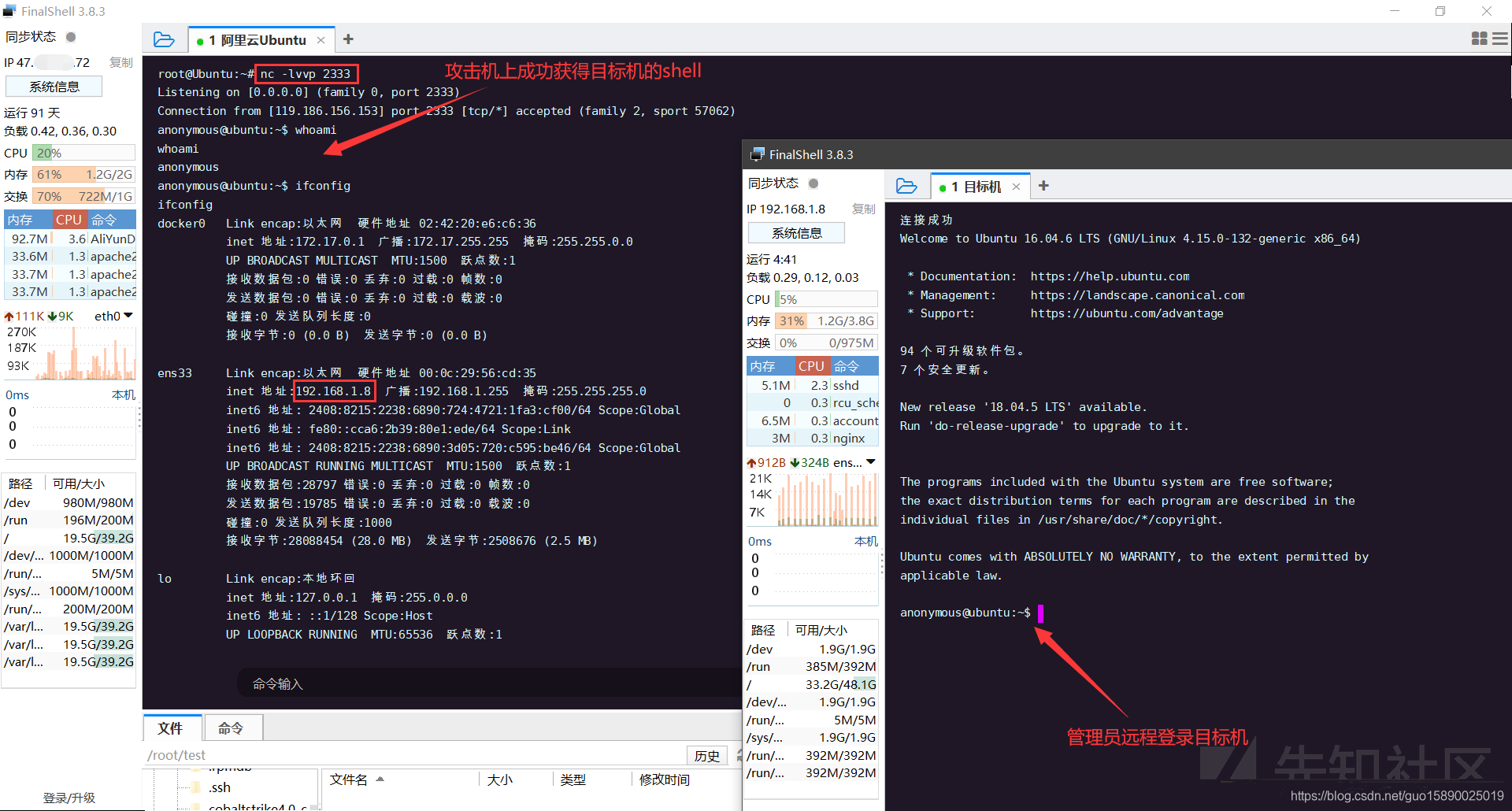The image size is (1512, 811).
Task: Click 本机 latency label in 目标机 window
Action: 866,541
